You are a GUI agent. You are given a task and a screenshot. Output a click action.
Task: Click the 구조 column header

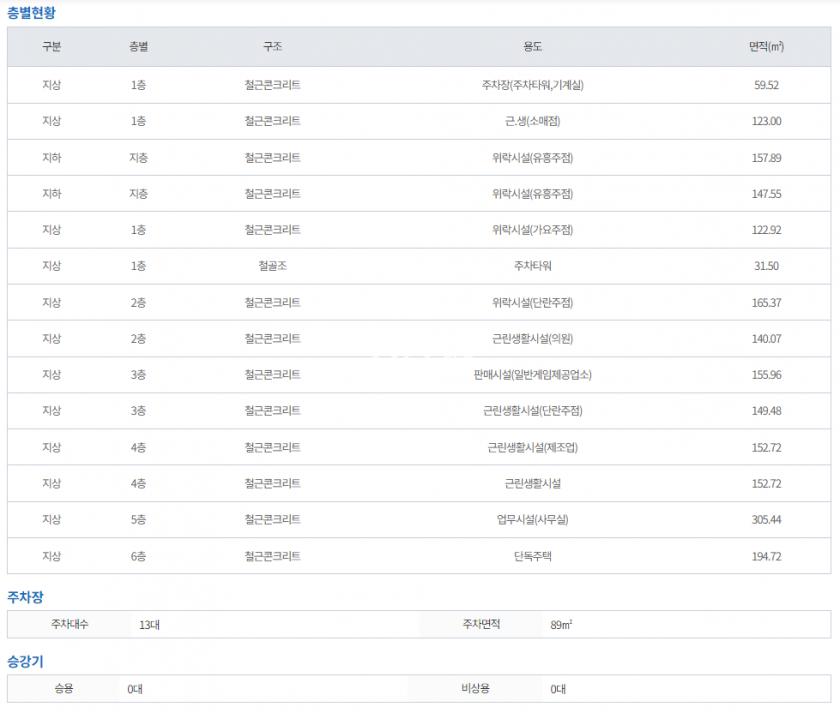coord(272,47)
